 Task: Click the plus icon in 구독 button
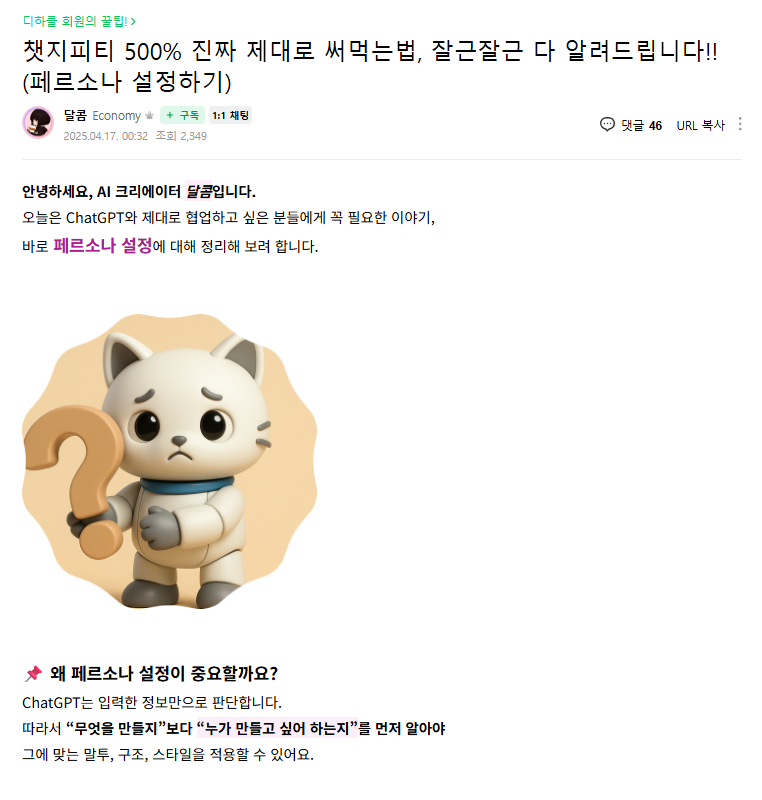coord(170,115)
